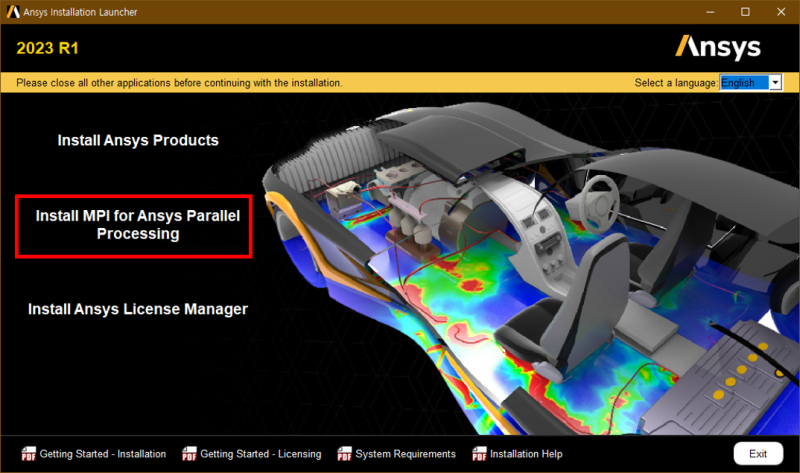Maximize the Ansys Installation Launcher window

pos(745,12)
